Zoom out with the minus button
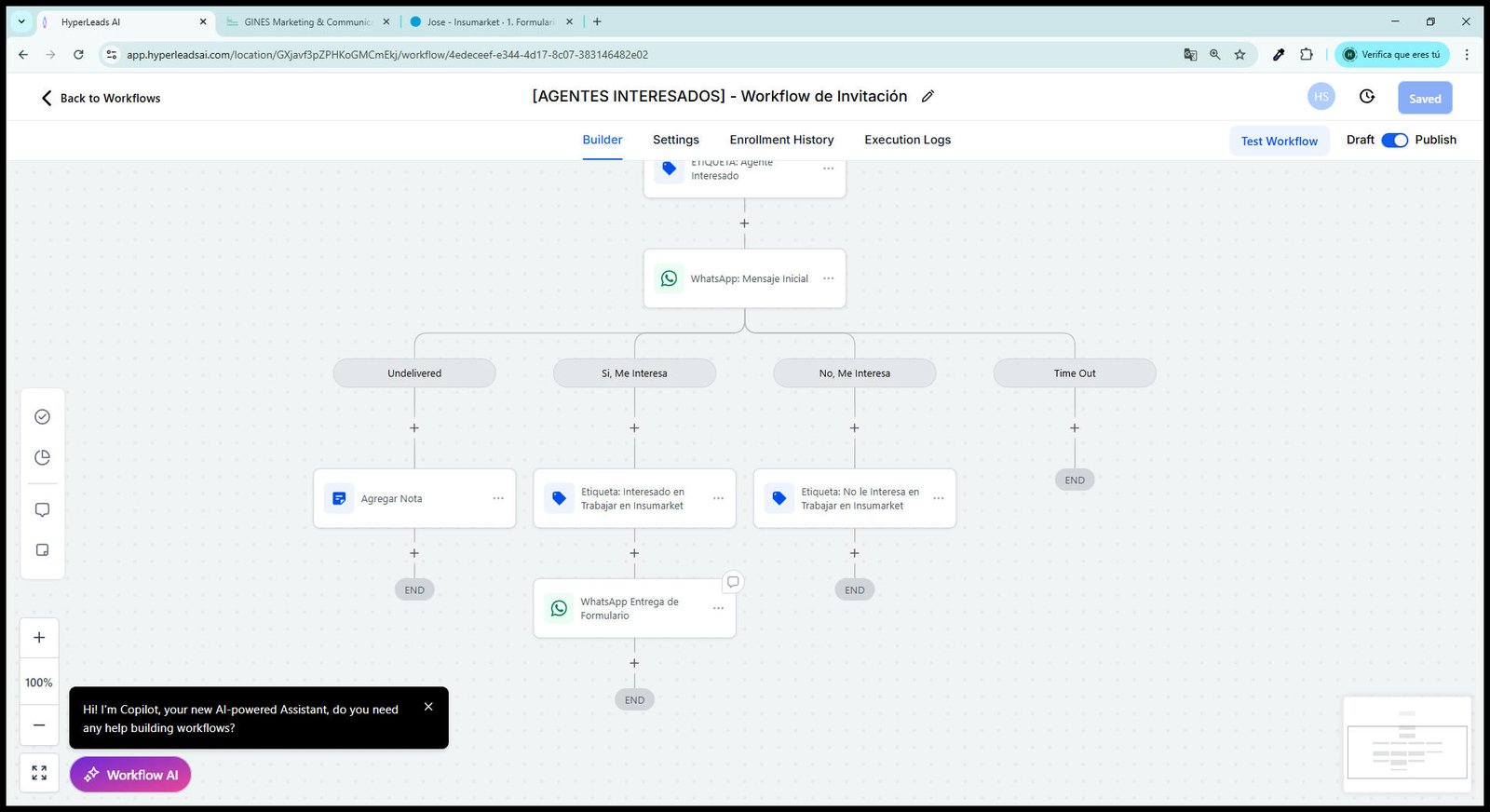1490x812 pixels. pos(39,724)
